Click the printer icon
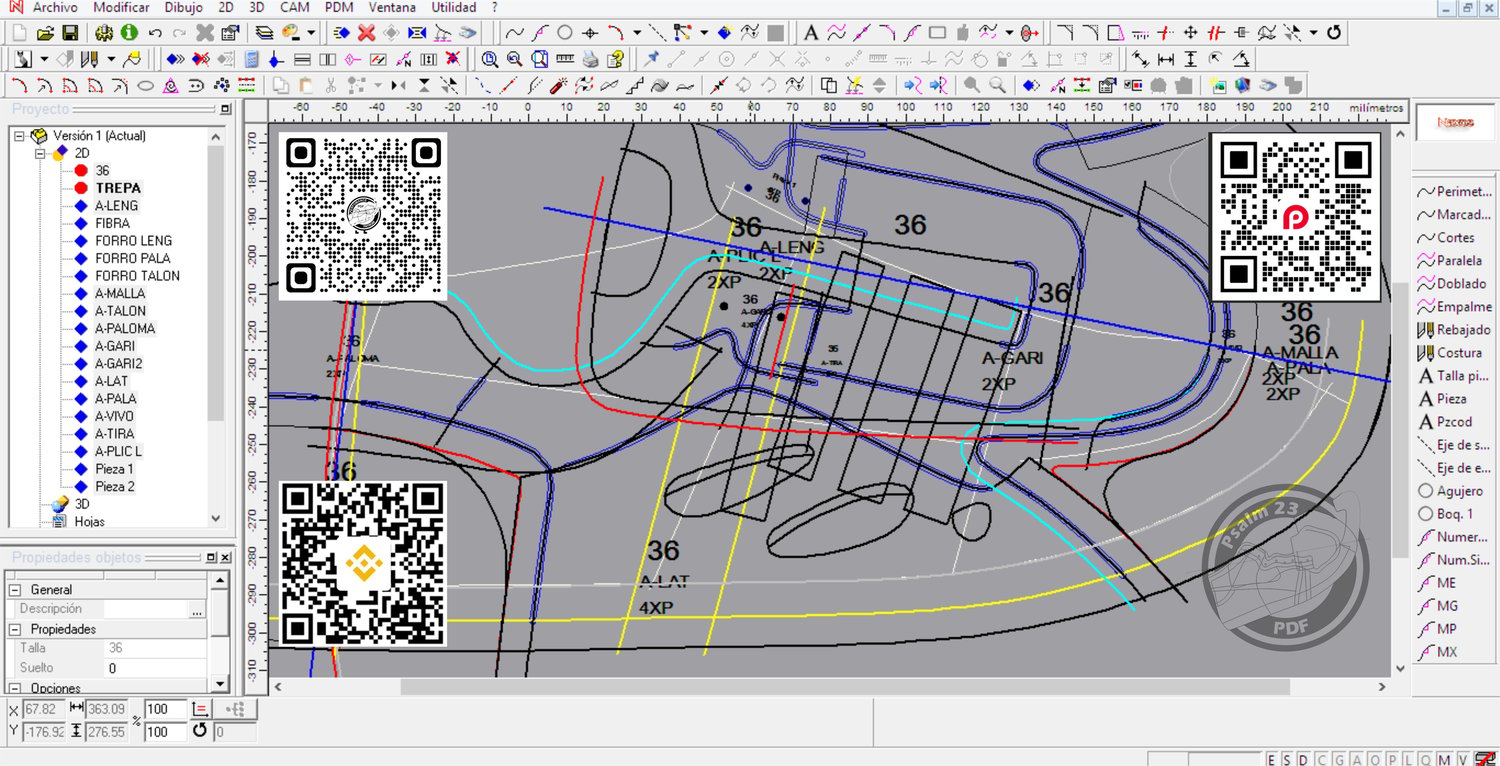This screenshot has height=766, width=1500. point(590,59)
